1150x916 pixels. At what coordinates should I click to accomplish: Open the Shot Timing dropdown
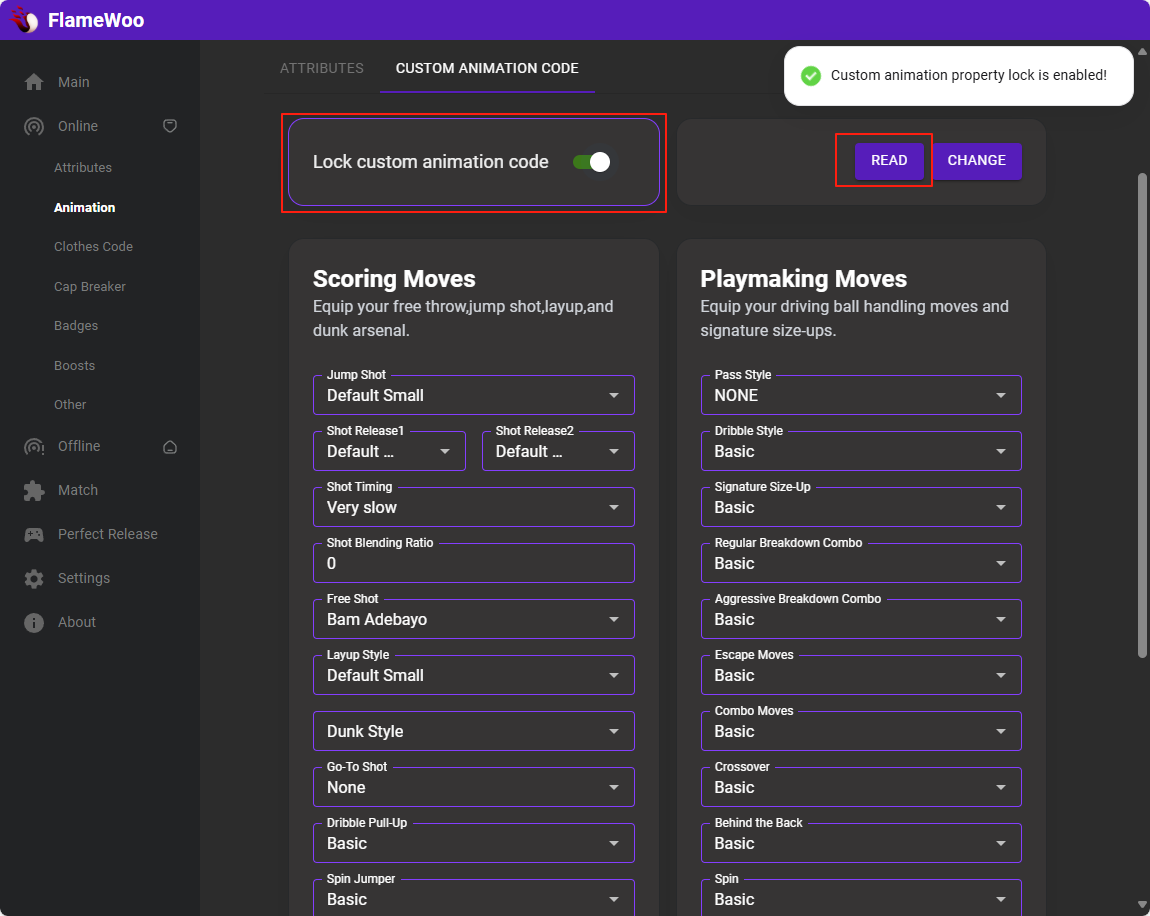pyautogui.click(x=474, y=508)
